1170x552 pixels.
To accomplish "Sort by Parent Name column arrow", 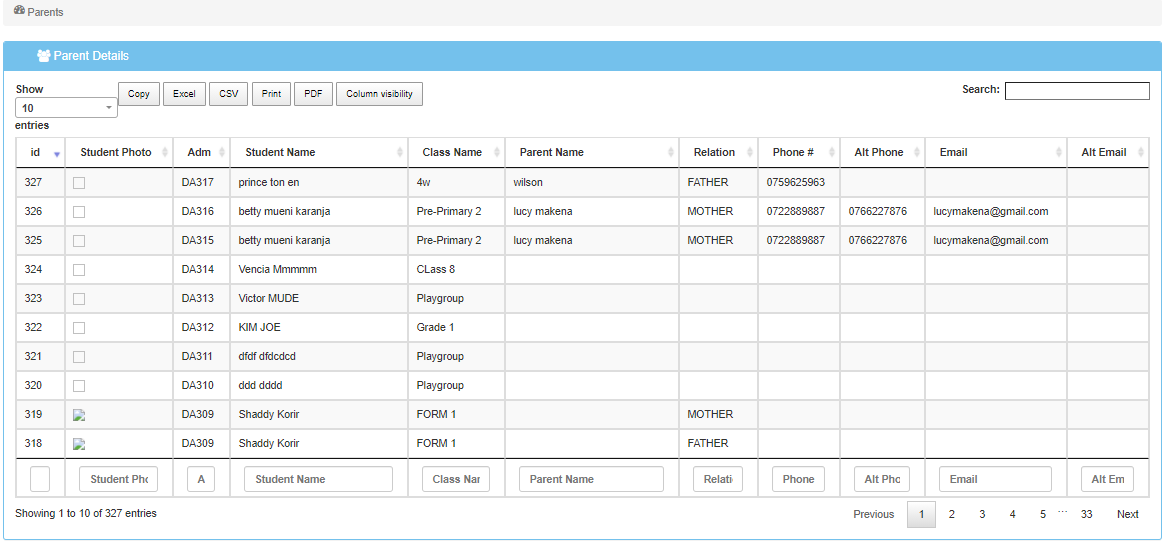I will point(670,153).
